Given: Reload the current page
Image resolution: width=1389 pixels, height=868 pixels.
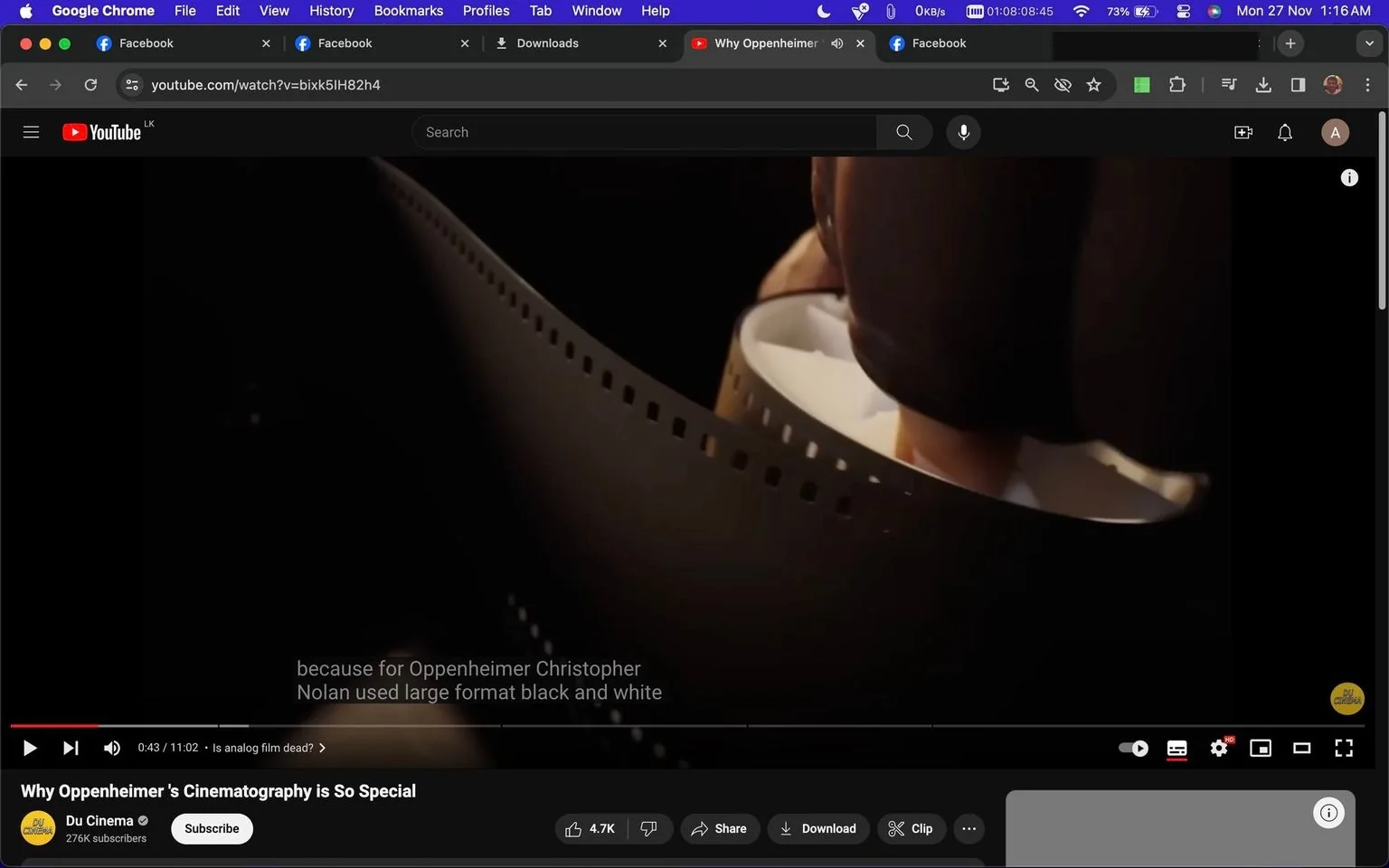Looking at the screenshot, I should (90, 85).
